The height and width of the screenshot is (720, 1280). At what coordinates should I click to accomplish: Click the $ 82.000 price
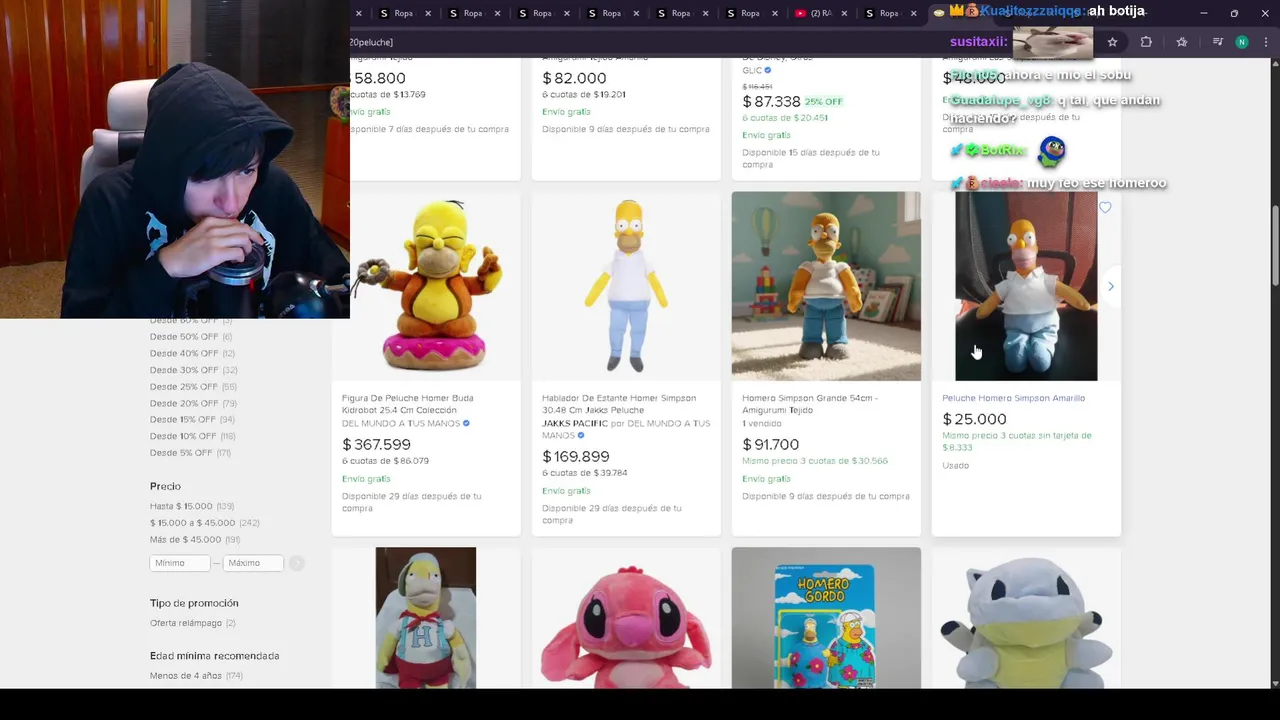coord(574,78)
